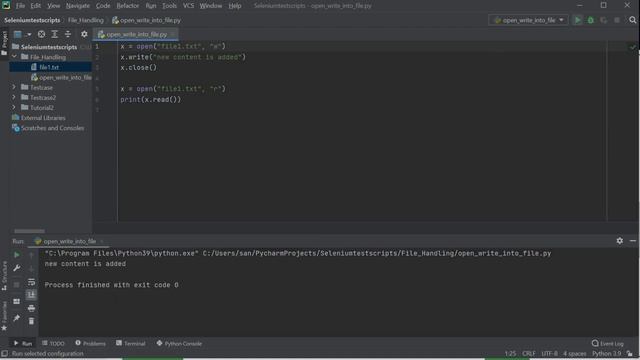Expand the Tutorial2 folder
The height and width of the screenshot is (360, 640).
click(x=14, y=107)
